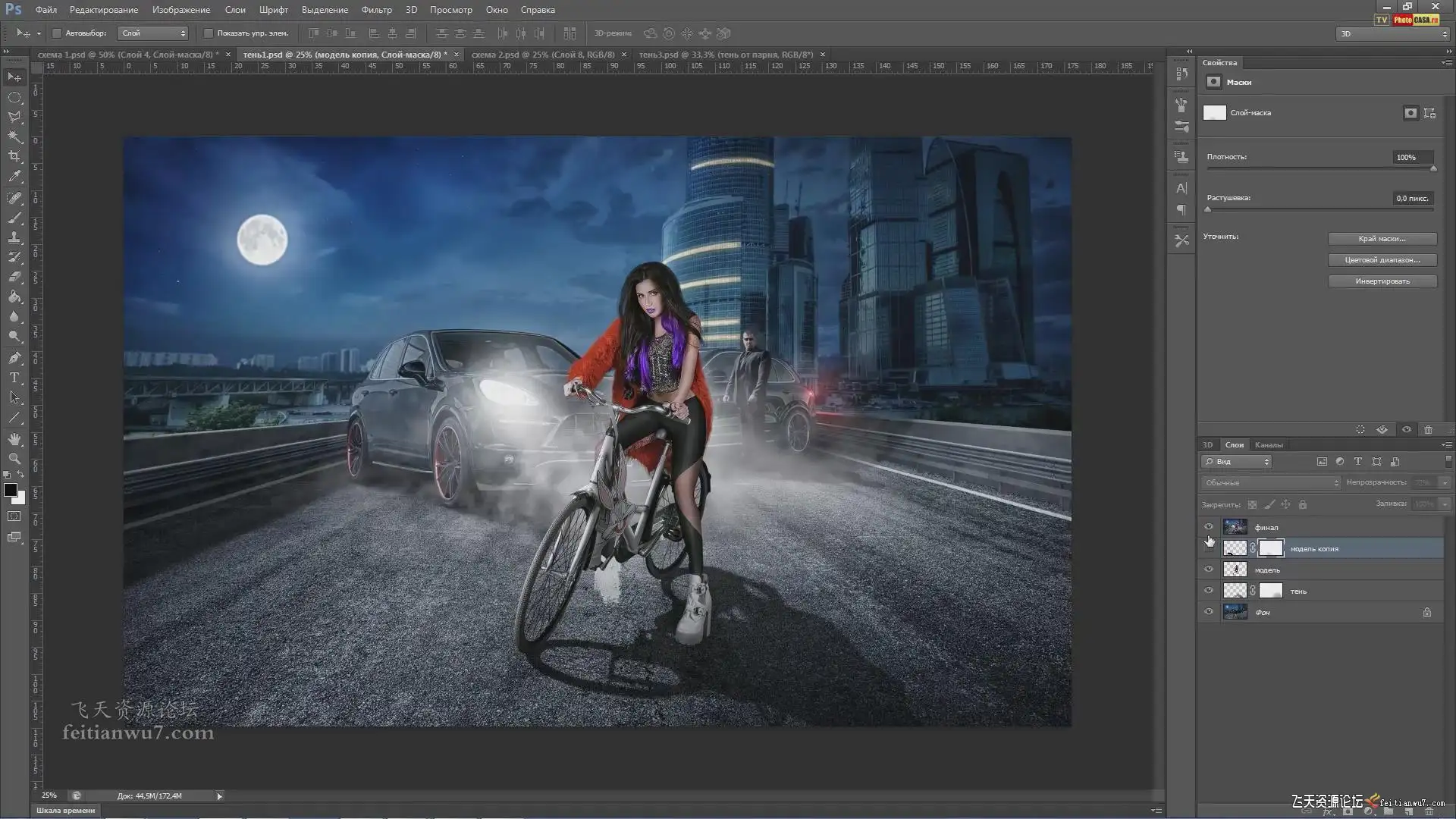Select the Hand tool
The height and width of the screenshot is (819, 1456).
tap(14, 439)
